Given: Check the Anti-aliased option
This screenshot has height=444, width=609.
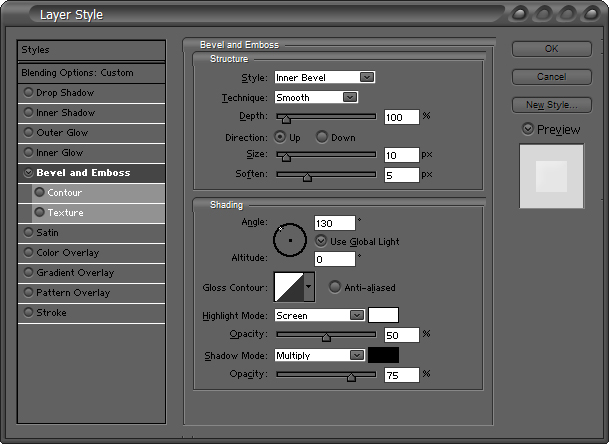Looking at the screenshot, I should coord(334,287).
